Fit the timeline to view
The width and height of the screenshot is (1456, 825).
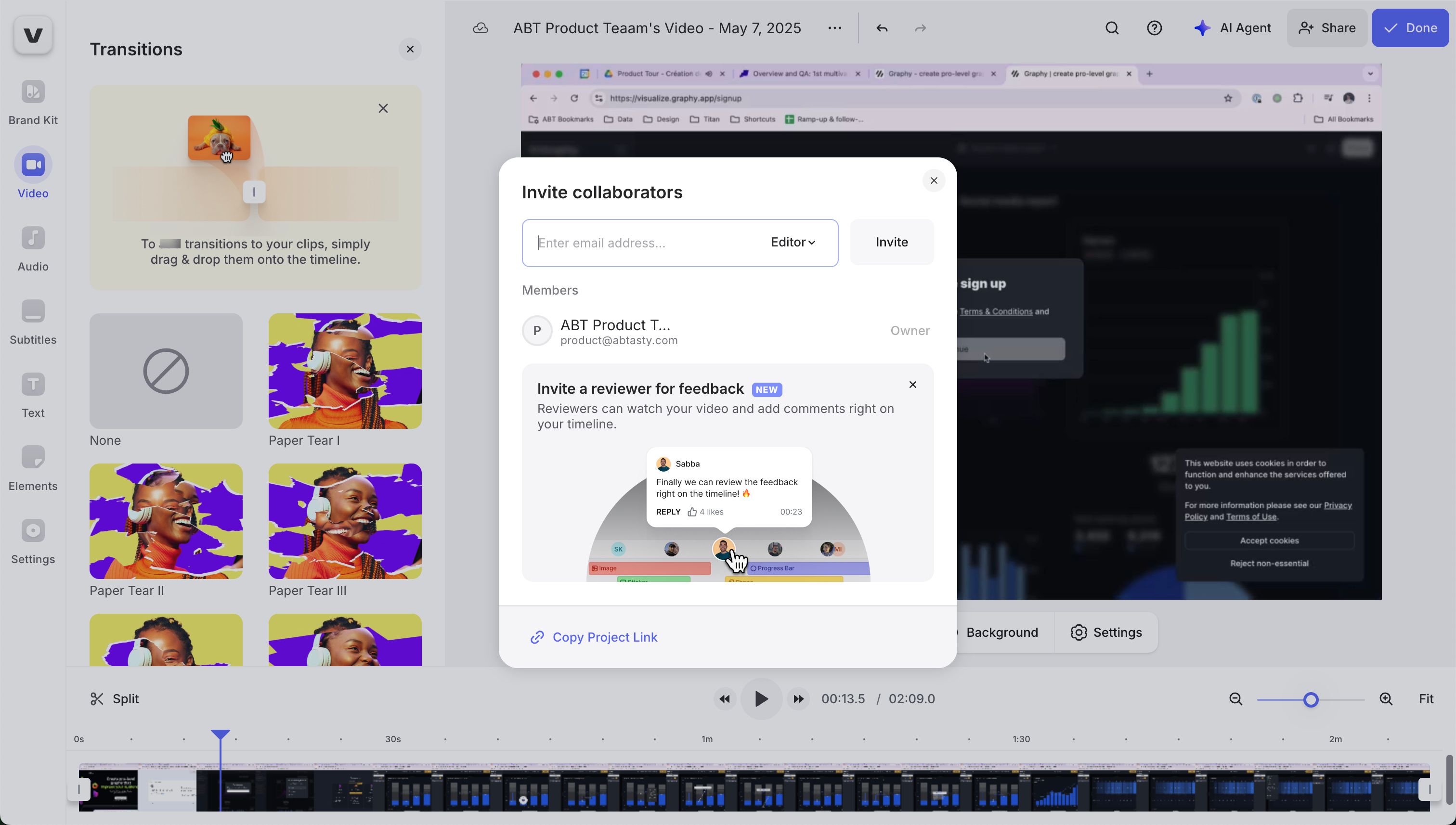pos(1426,698)
